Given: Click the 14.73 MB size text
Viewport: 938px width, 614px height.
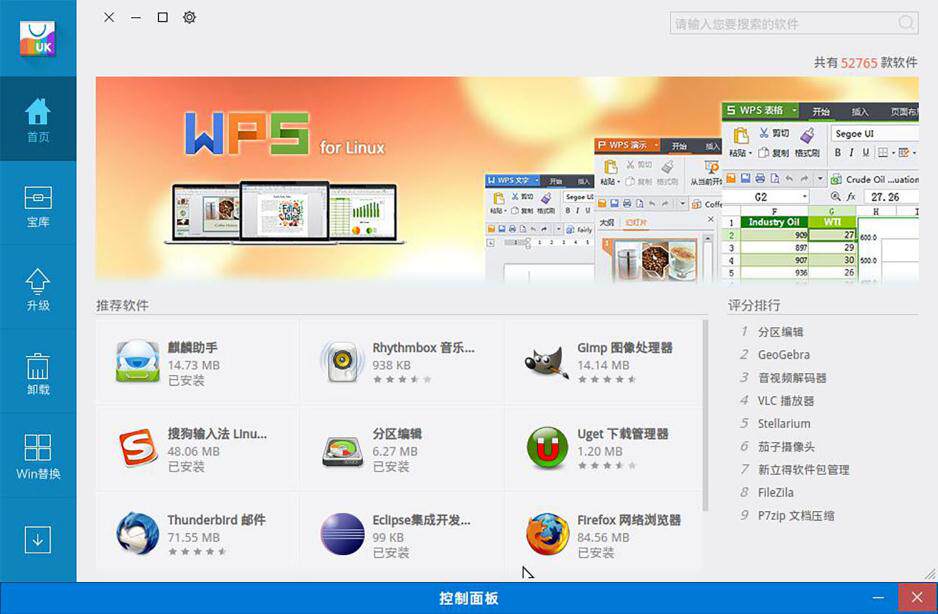Looking at the screenshot, I should pyautogui.click(x=194, y=365).
